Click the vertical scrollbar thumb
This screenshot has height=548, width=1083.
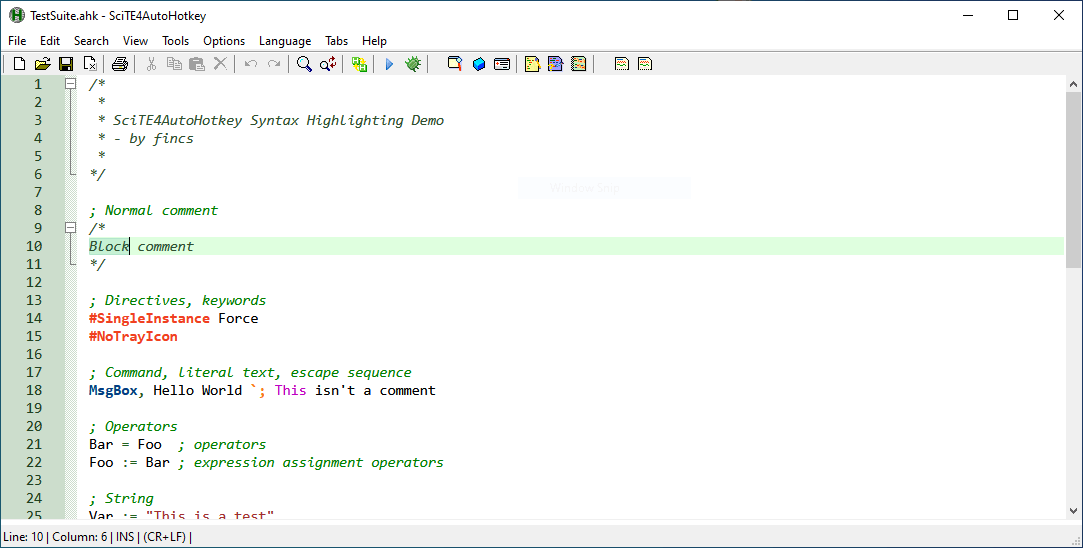[x=1073, y=180]
